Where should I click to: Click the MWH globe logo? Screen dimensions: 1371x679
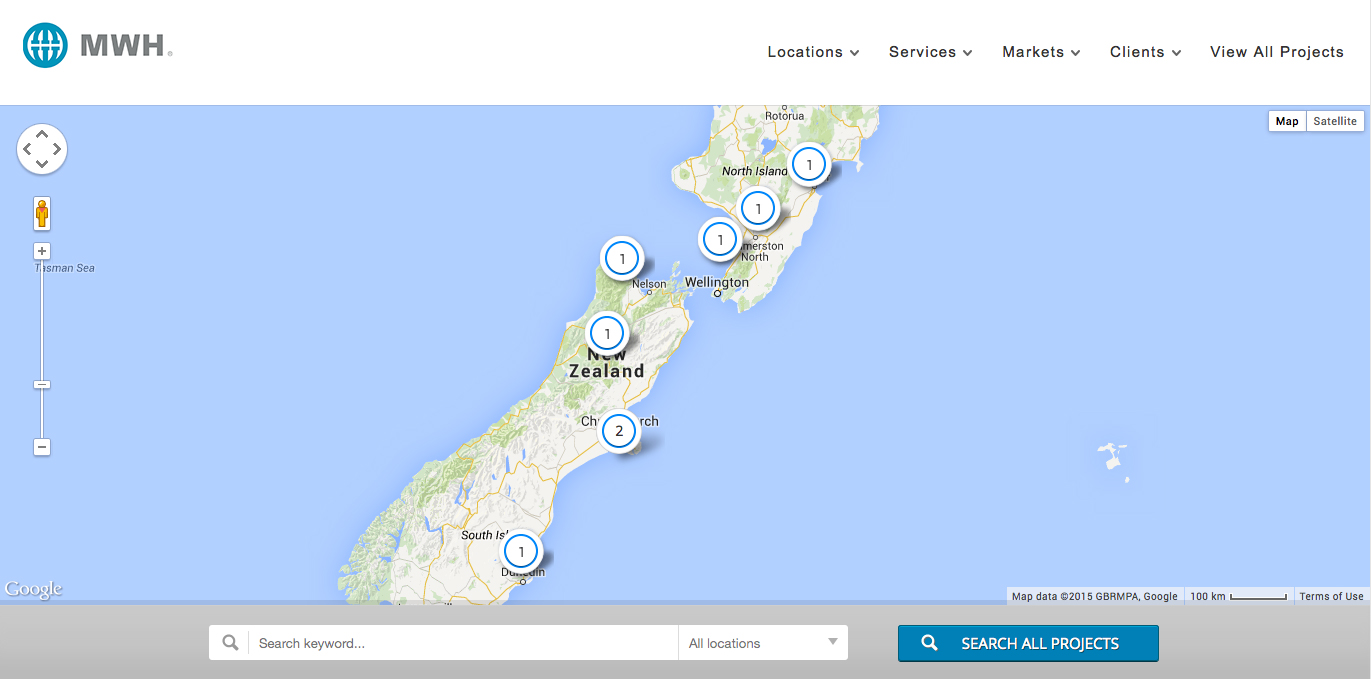[x=45, y=46]
